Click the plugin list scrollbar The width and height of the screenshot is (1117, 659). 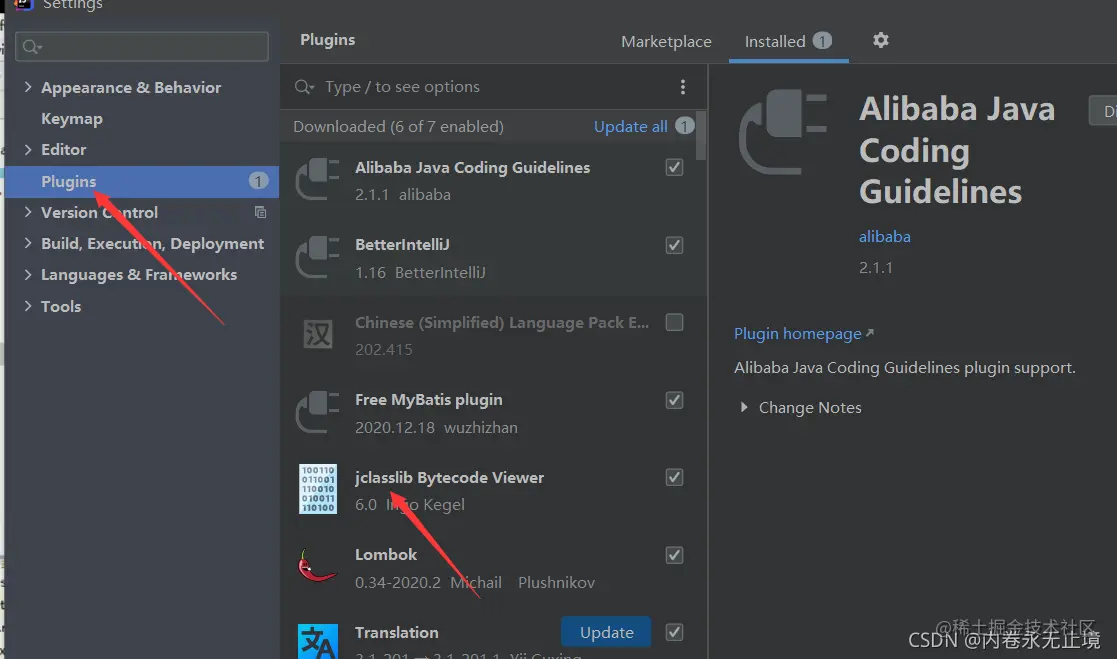pos(701,135)
